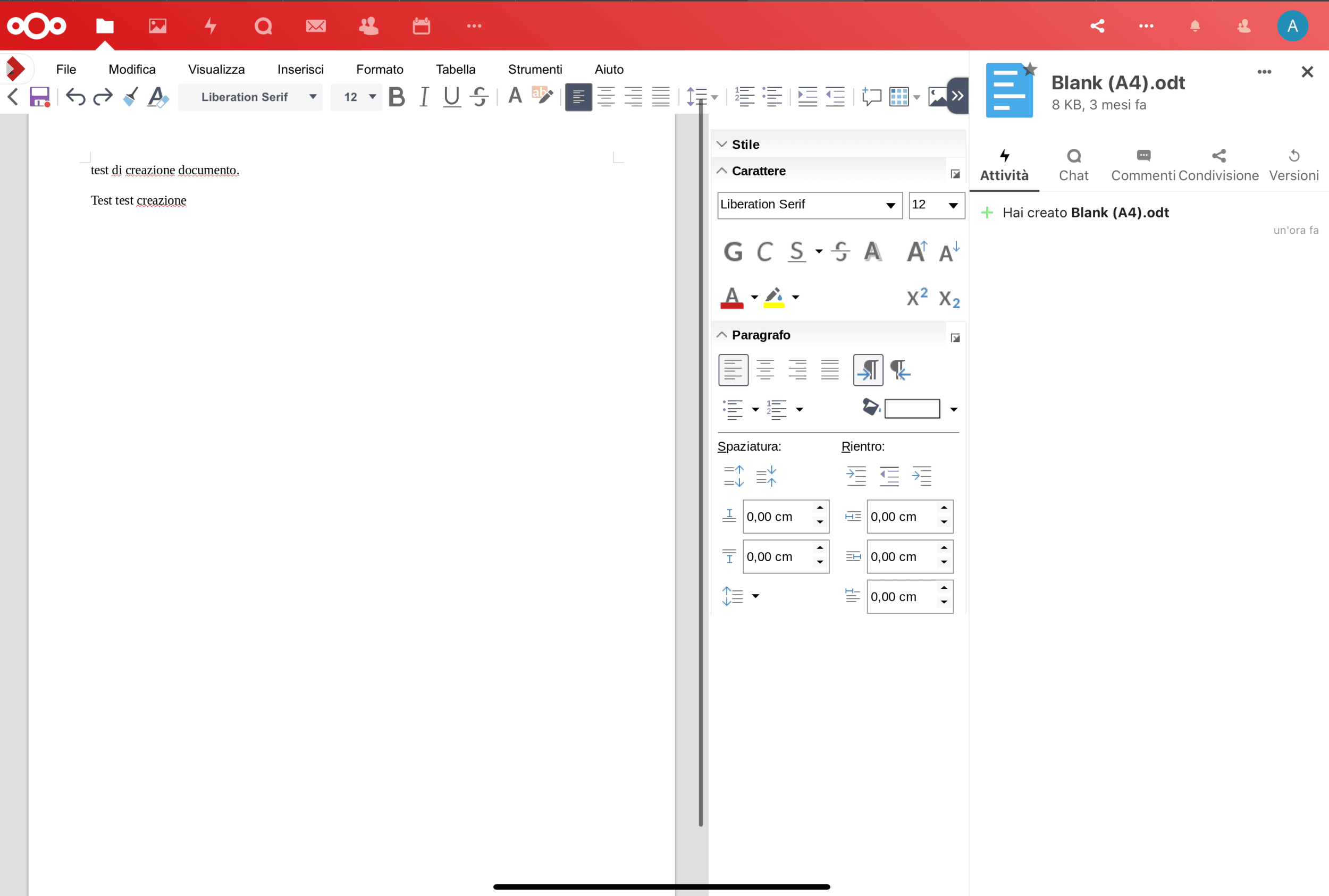Toggle bold in the toolbar

coord(397,97)
